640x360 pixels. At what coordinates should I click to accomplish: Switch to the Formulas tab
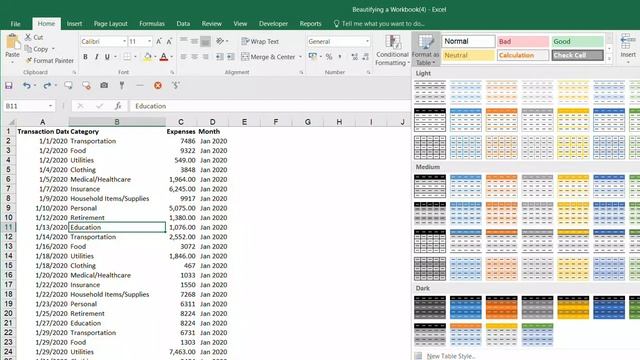point(152,24)
